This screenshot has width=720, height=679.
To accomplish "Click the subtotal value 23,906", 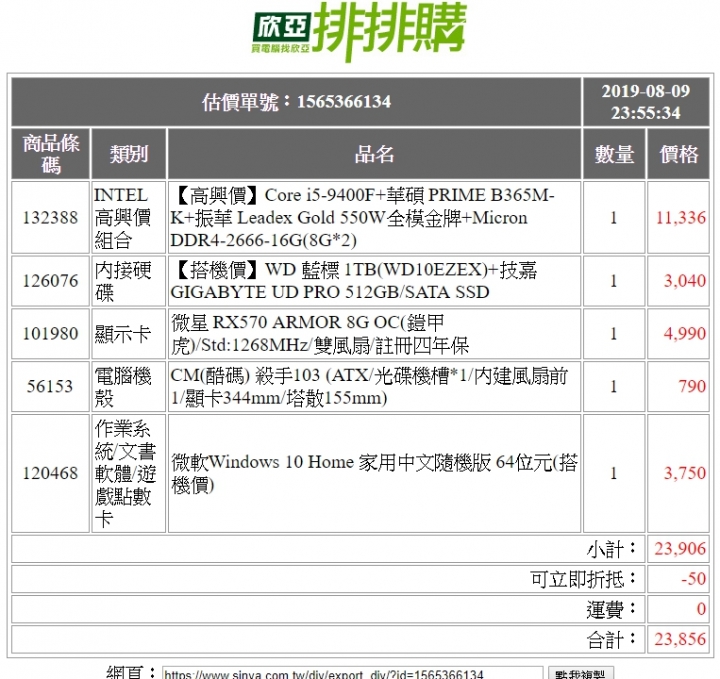I will pyautogui.click(x=680, y=549).
